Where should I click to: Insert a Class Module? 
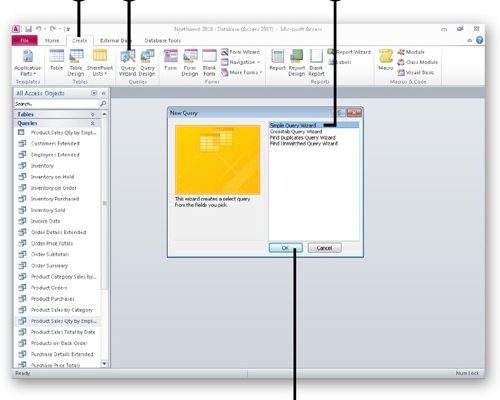[x=417, y=62]
